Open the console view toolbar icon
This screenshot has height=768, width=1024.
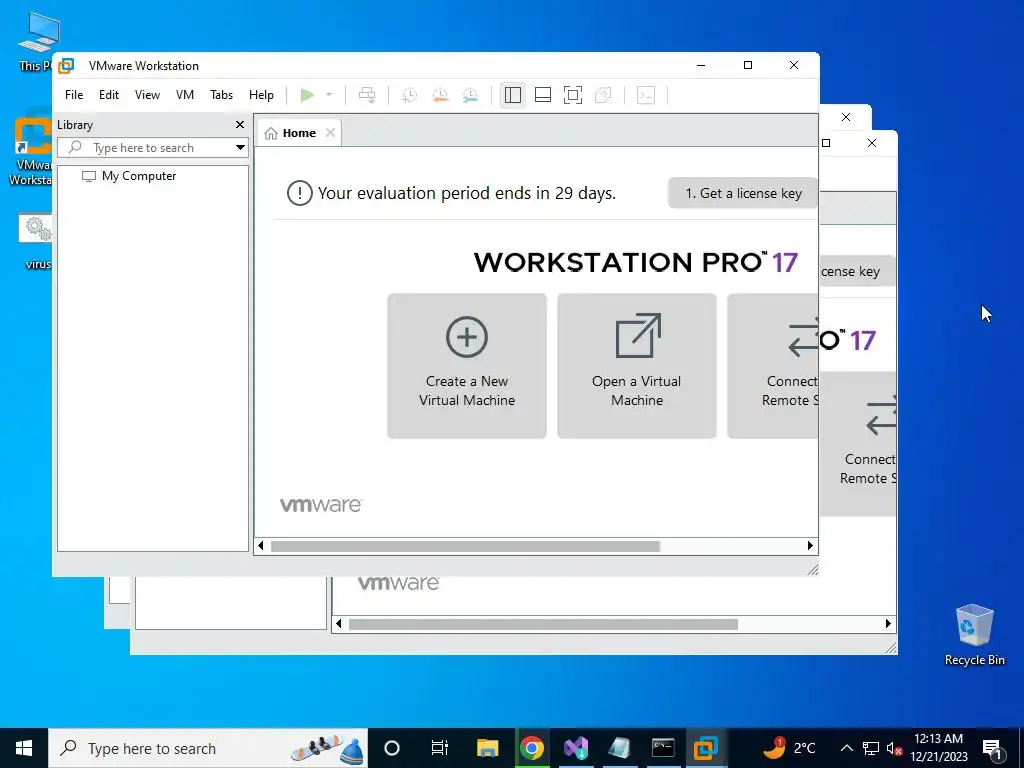pos(646,95)
